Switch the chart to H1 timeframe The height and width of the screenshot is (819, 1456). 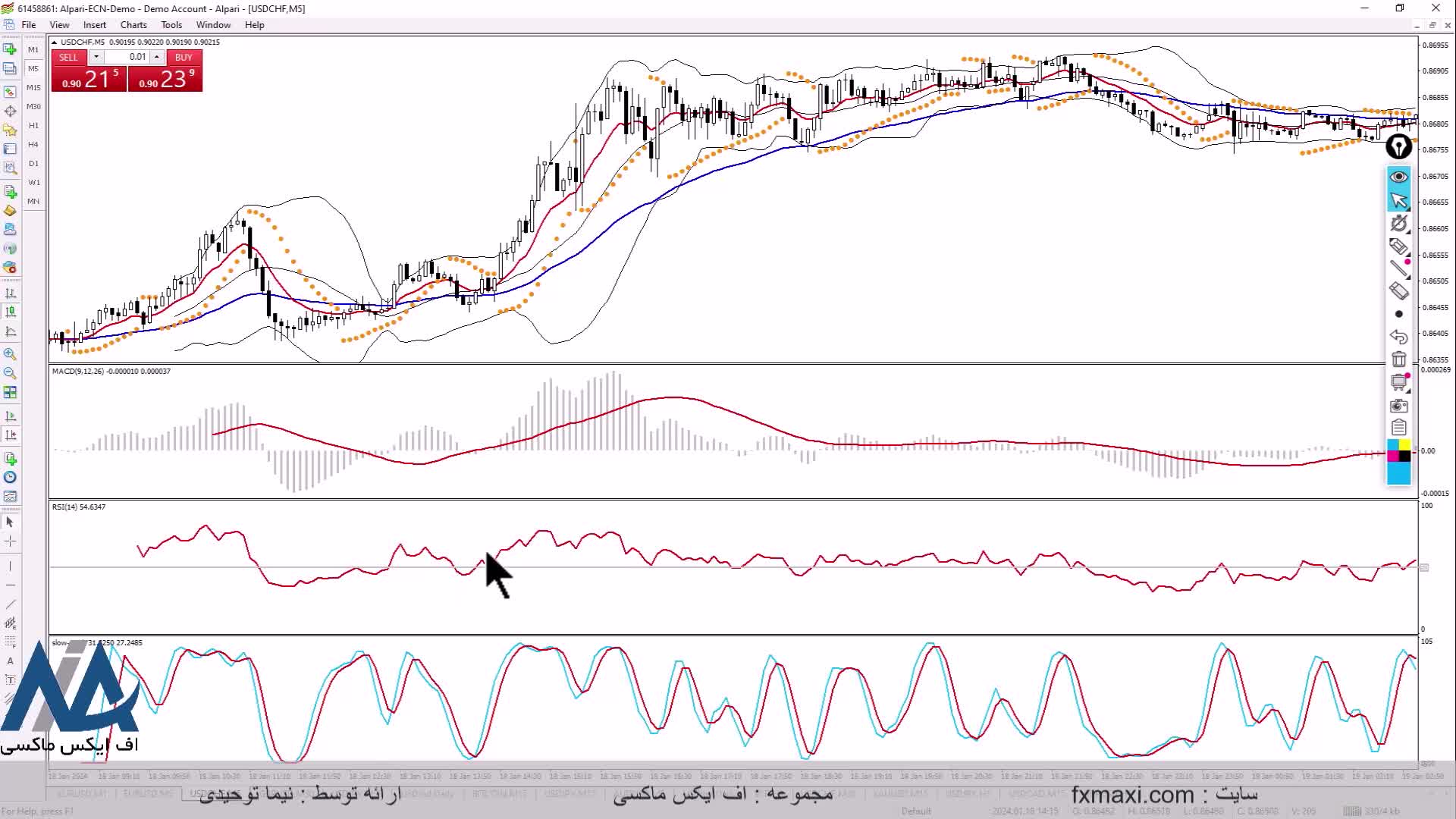click(x=33, y=126)
